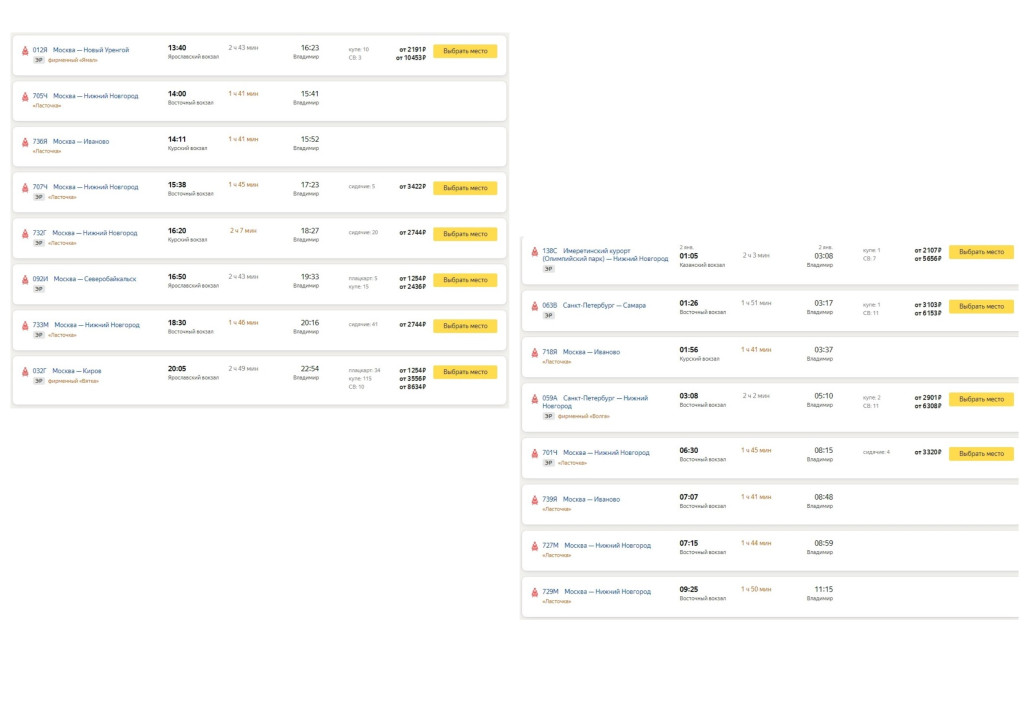This screenshot has height=724, width=1024.
Task: Click ЭР badge under 063В Санкт-Петербург — Самара
Action: [548, 315]
